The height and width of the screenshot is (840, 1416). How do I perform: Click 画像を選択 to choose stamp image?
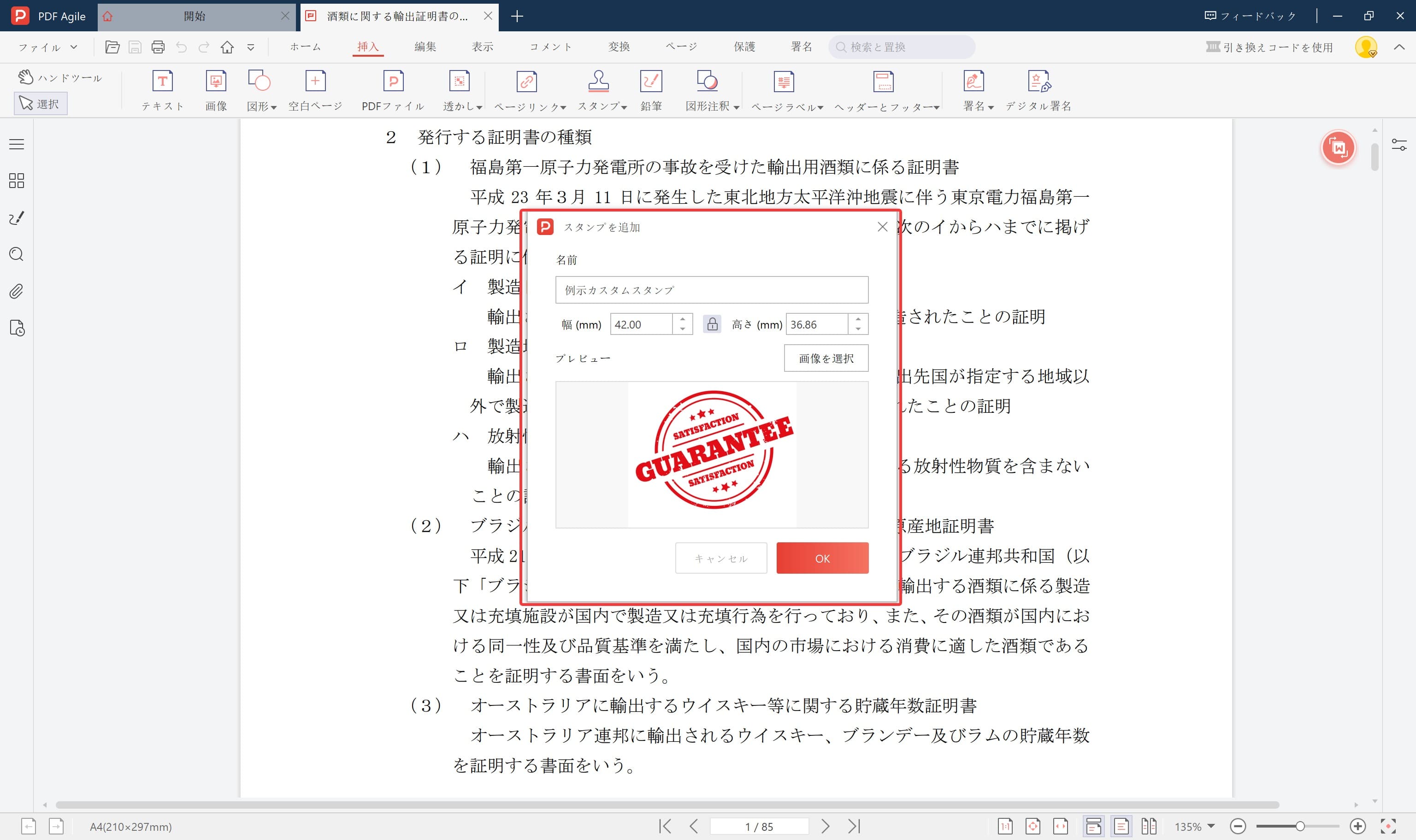(x=826, y=358)
